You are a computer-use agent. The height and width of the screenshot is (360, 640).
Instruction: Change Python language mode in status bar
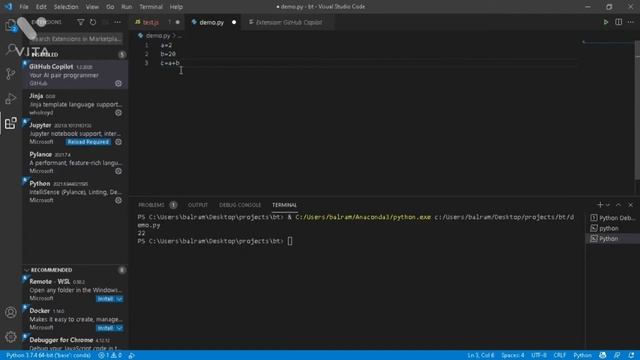point(582,356)
